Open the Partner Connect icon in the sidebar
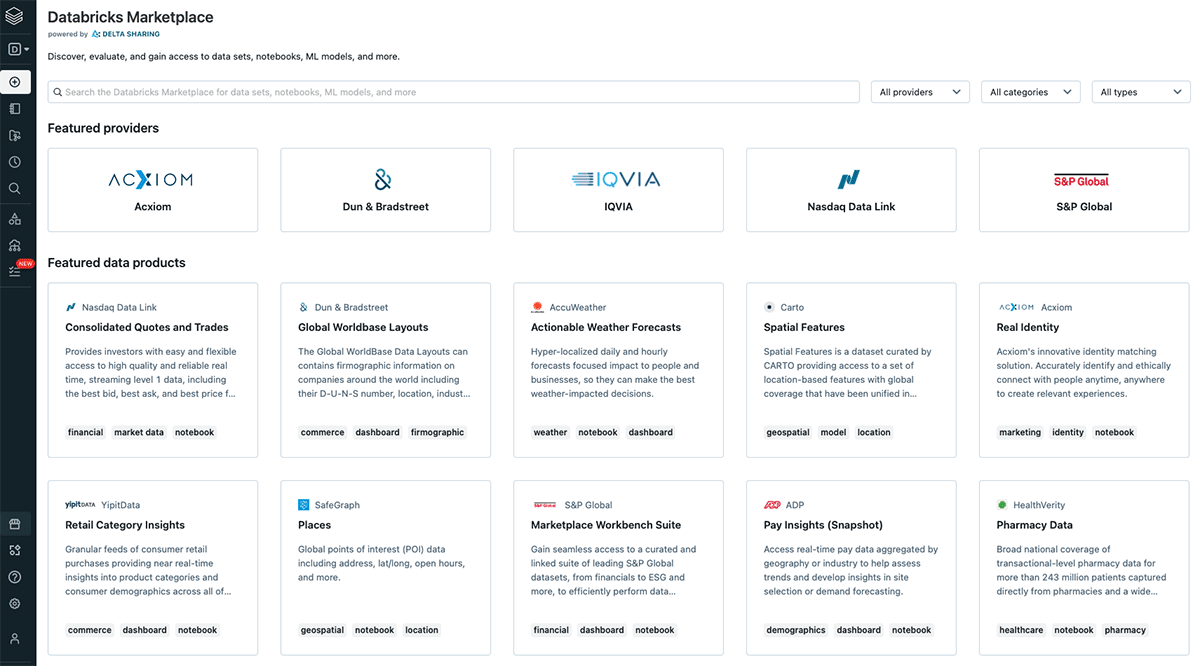1200x666 pixels. (15, 550)
